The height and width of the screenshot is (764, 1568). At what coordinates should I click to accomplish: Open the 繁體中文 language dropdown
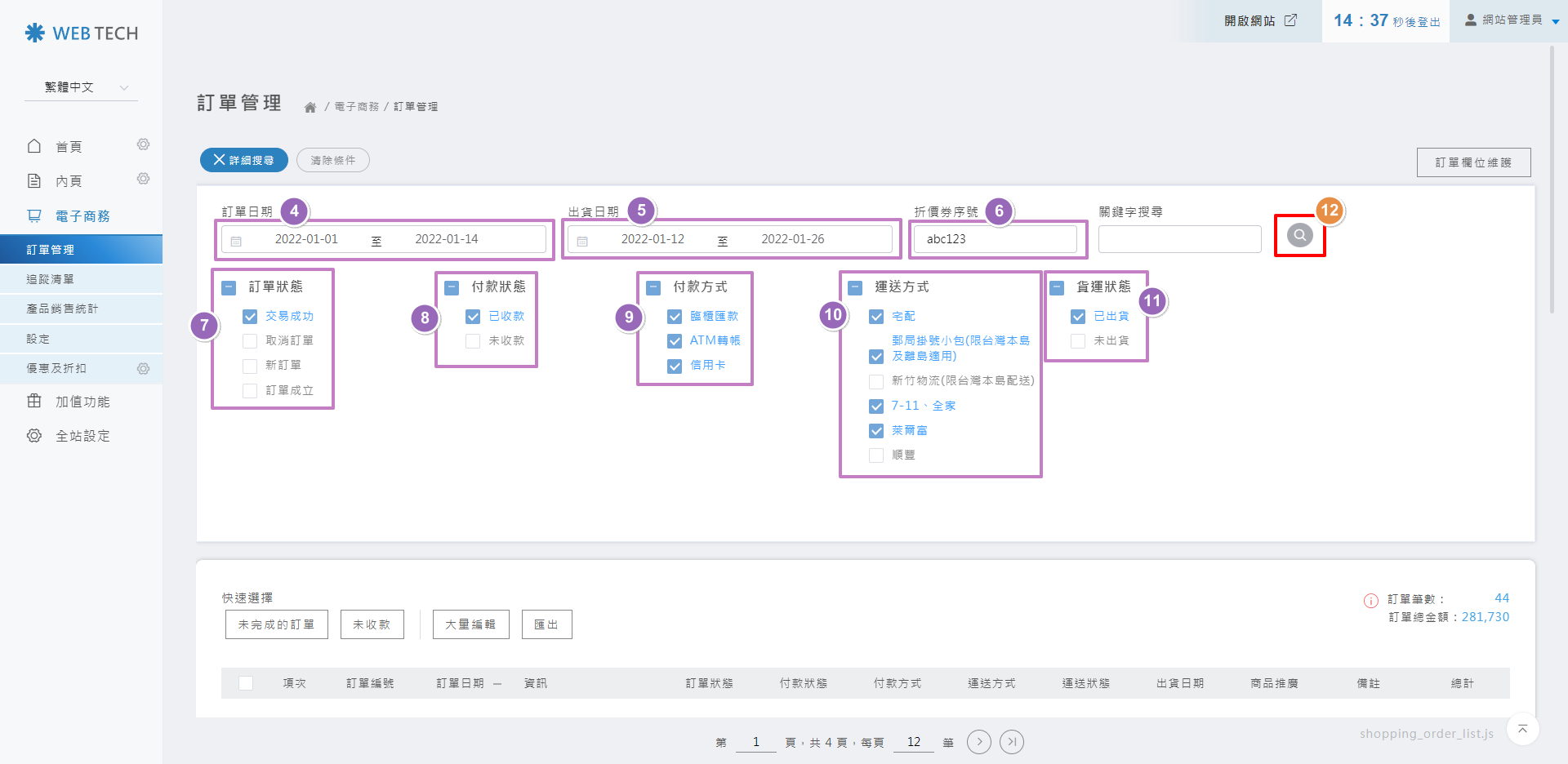(82, 87)
